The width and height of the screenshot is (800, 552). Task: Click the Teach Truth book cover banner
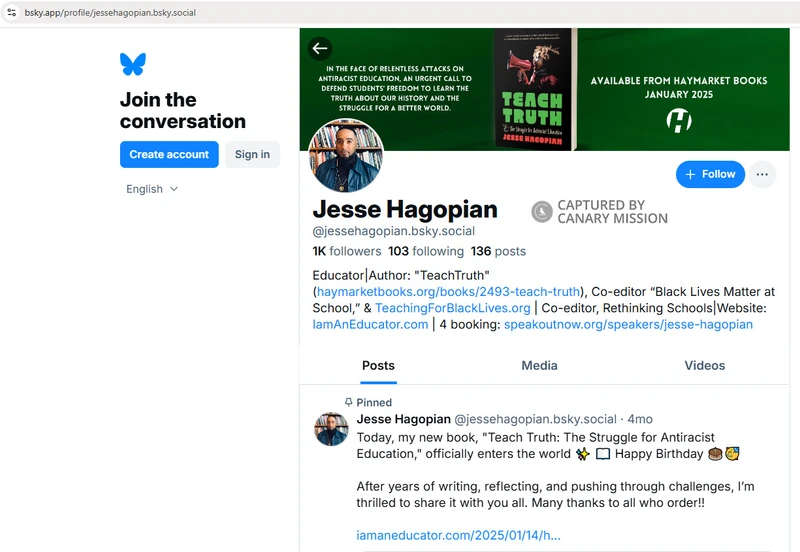click(x=535, y=89)
